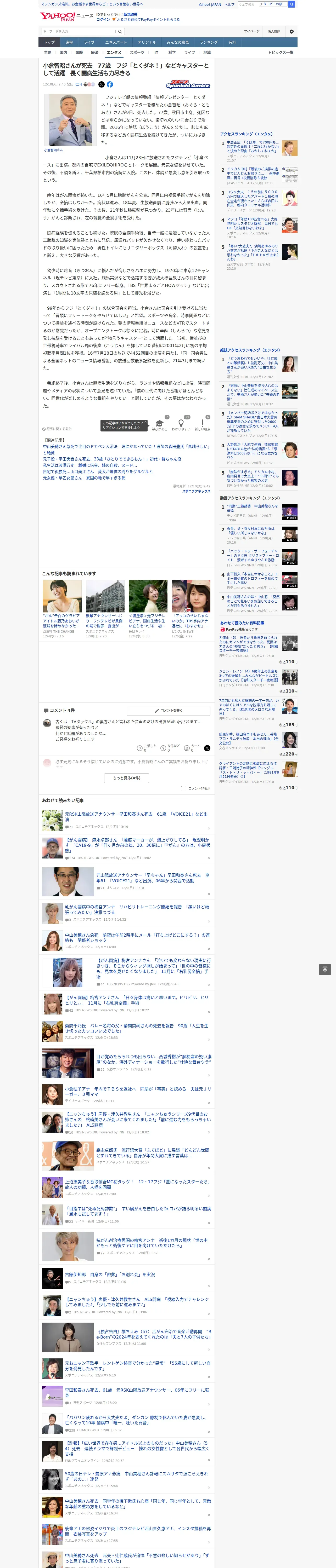The image size is (336, 1568).
Task: Click ヘルプ link at top
Action: point(229,4)
